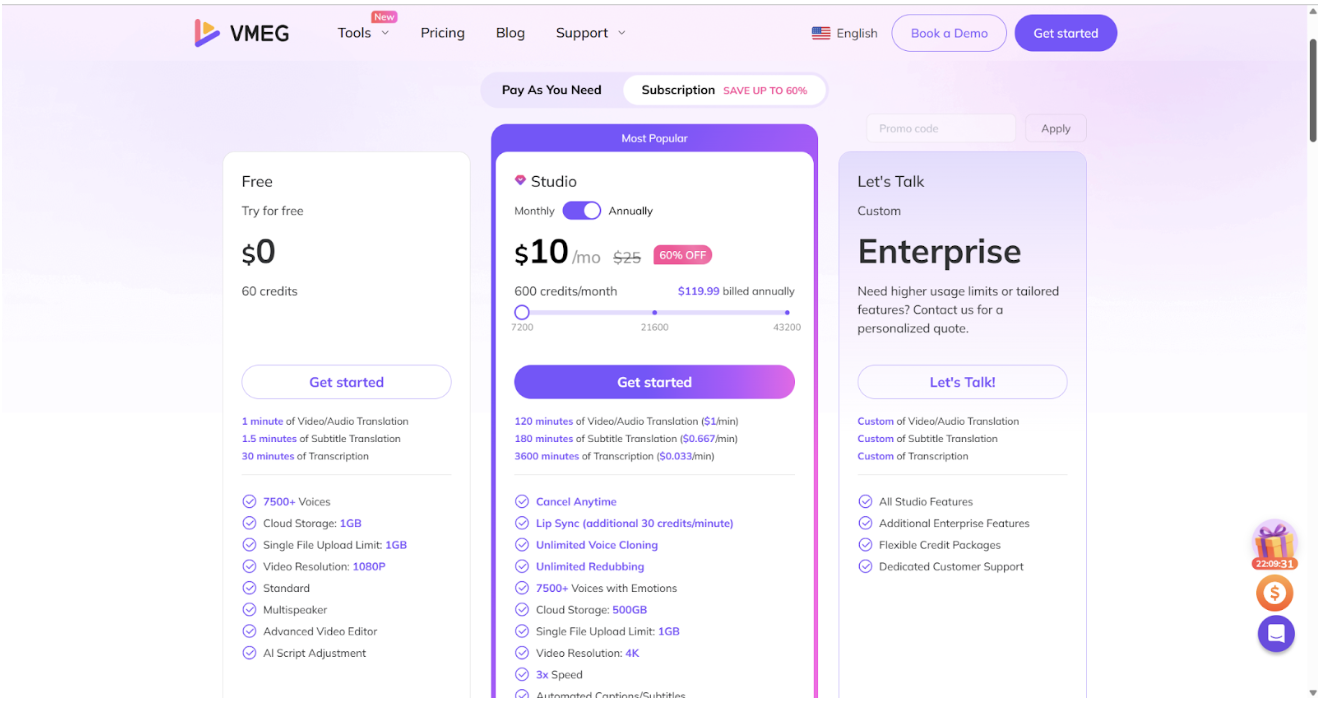Click the Studio diamond icon
The image size is (1328, 704).
pos(520,181)
